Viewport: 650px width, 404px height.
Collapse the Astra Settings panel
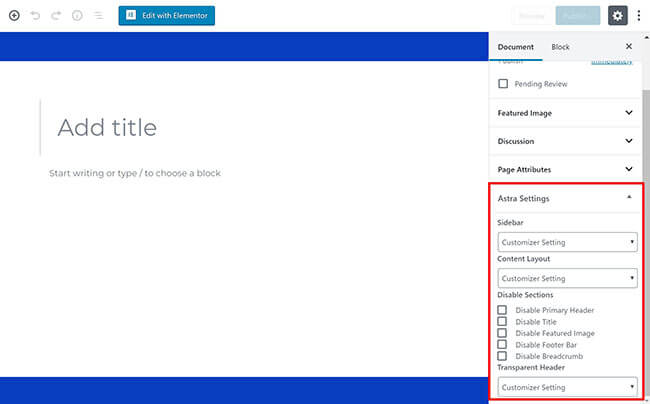565,198
